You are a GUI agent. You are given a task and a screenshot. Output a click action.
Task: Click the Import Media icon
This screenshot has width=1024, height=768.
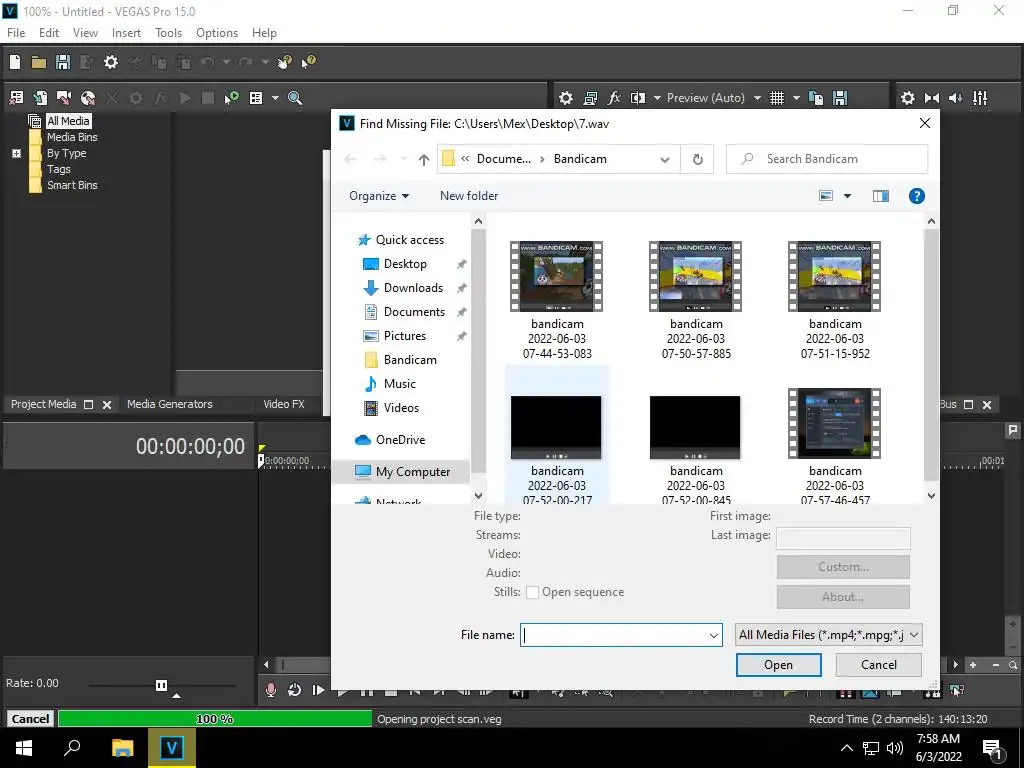coord(40,98)
